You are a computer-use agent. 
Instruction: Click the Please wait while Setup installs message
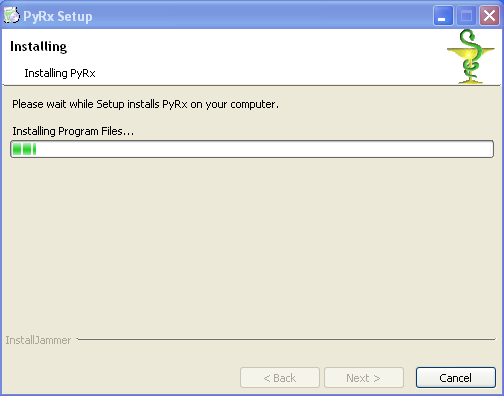coord(145,104)
